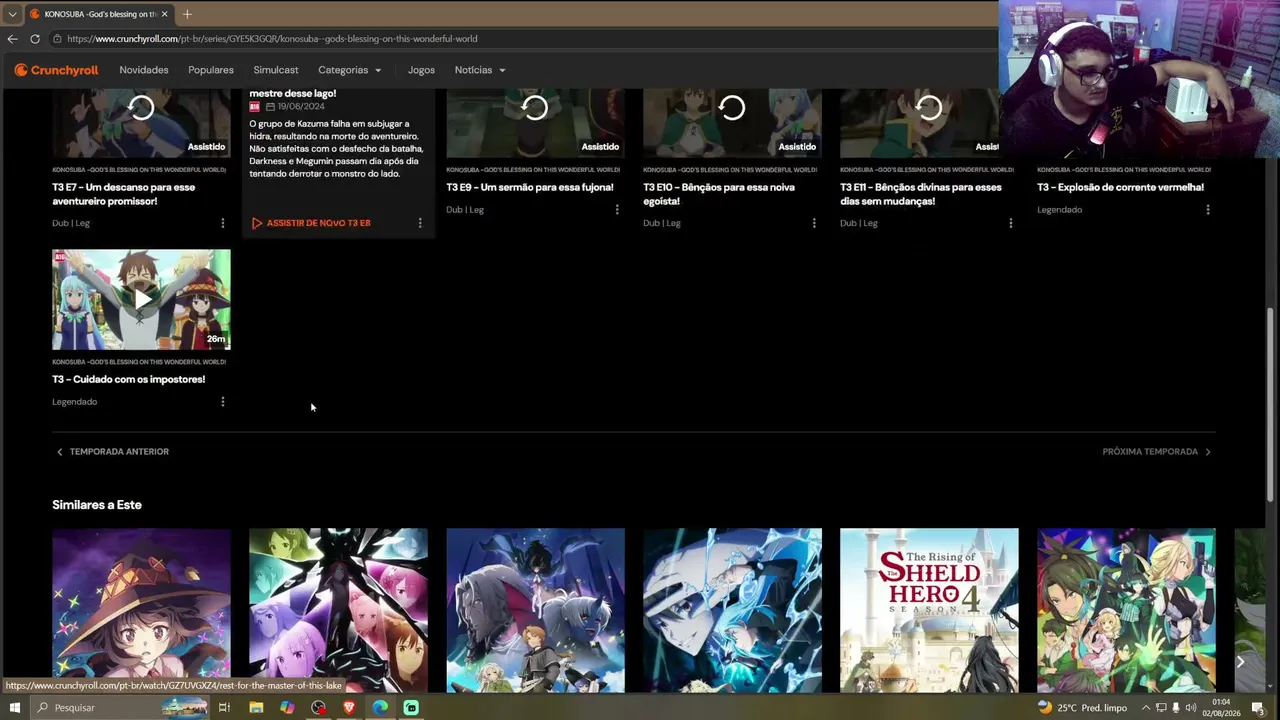Open Task View on the taskbar
1280x720 pixels.
[224, 708]
